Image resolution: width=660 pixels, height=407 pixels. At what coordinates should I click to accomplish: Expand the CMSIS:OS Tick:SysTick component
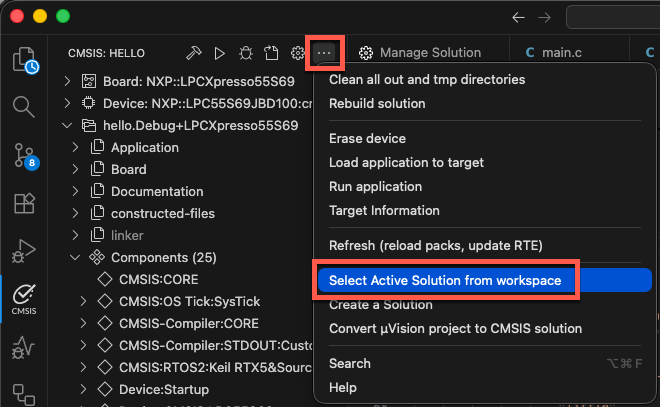click(84, 301)
